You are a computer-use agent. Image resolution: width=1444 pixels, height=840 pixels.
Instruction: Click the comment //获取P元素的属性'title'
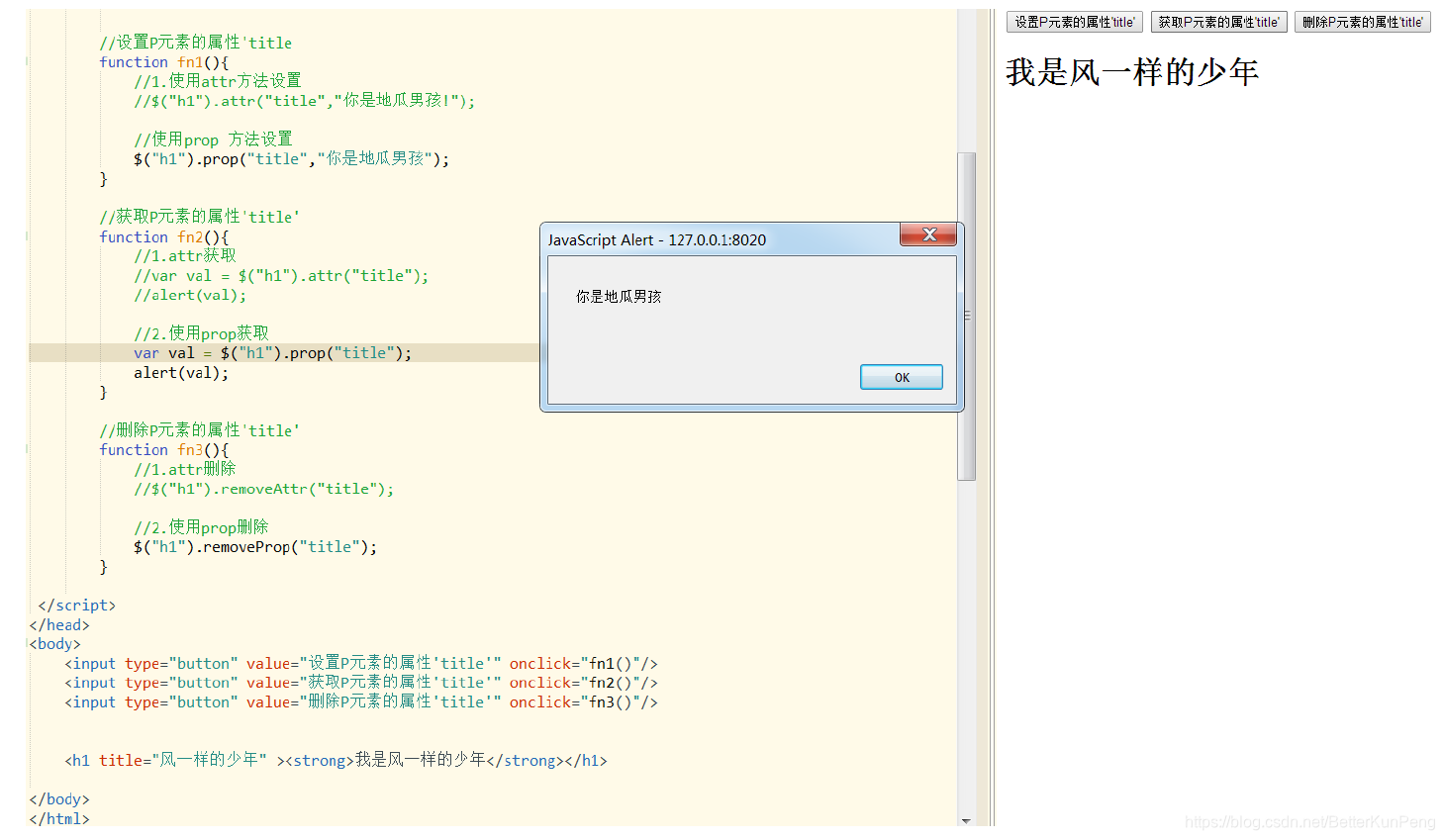pos(199,217)
